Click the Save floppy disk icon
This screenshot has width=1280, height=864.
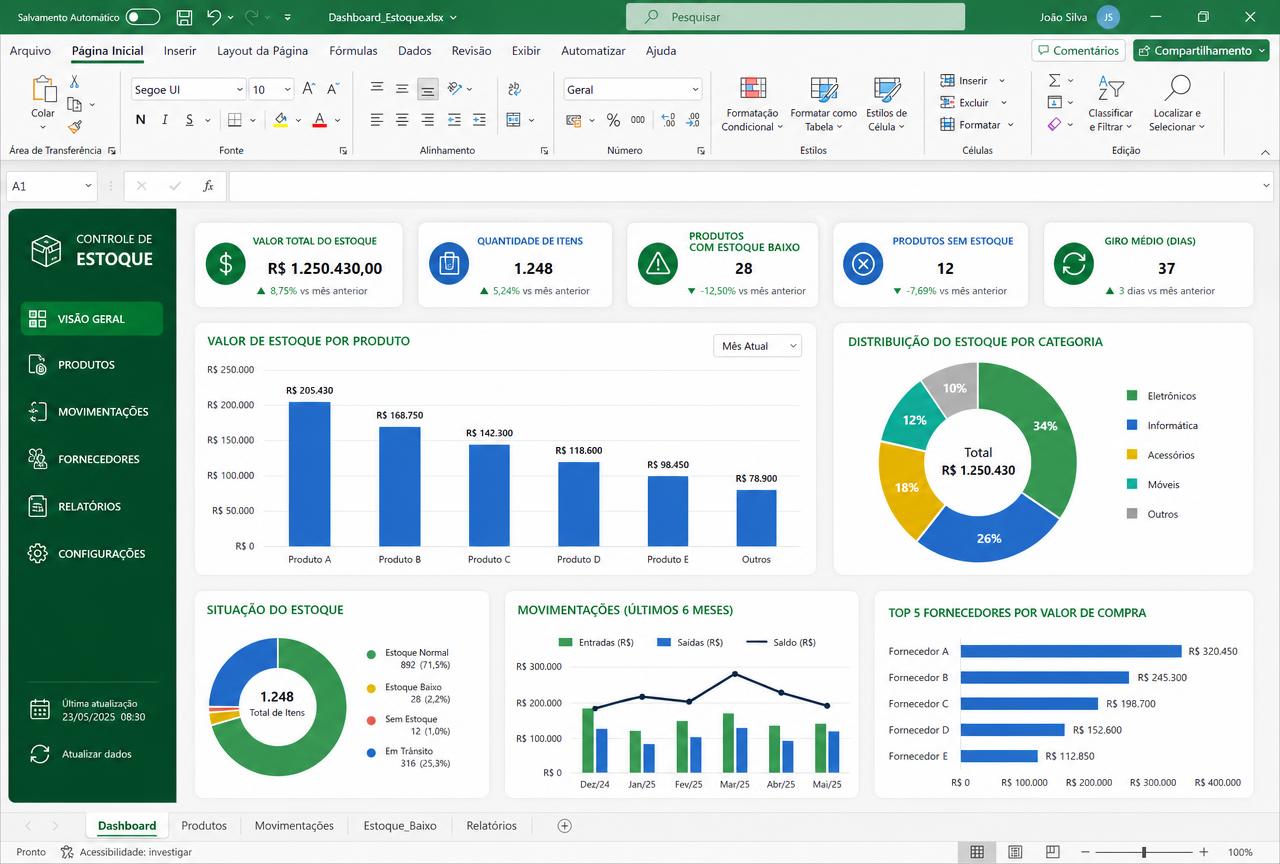coord(184,17)
